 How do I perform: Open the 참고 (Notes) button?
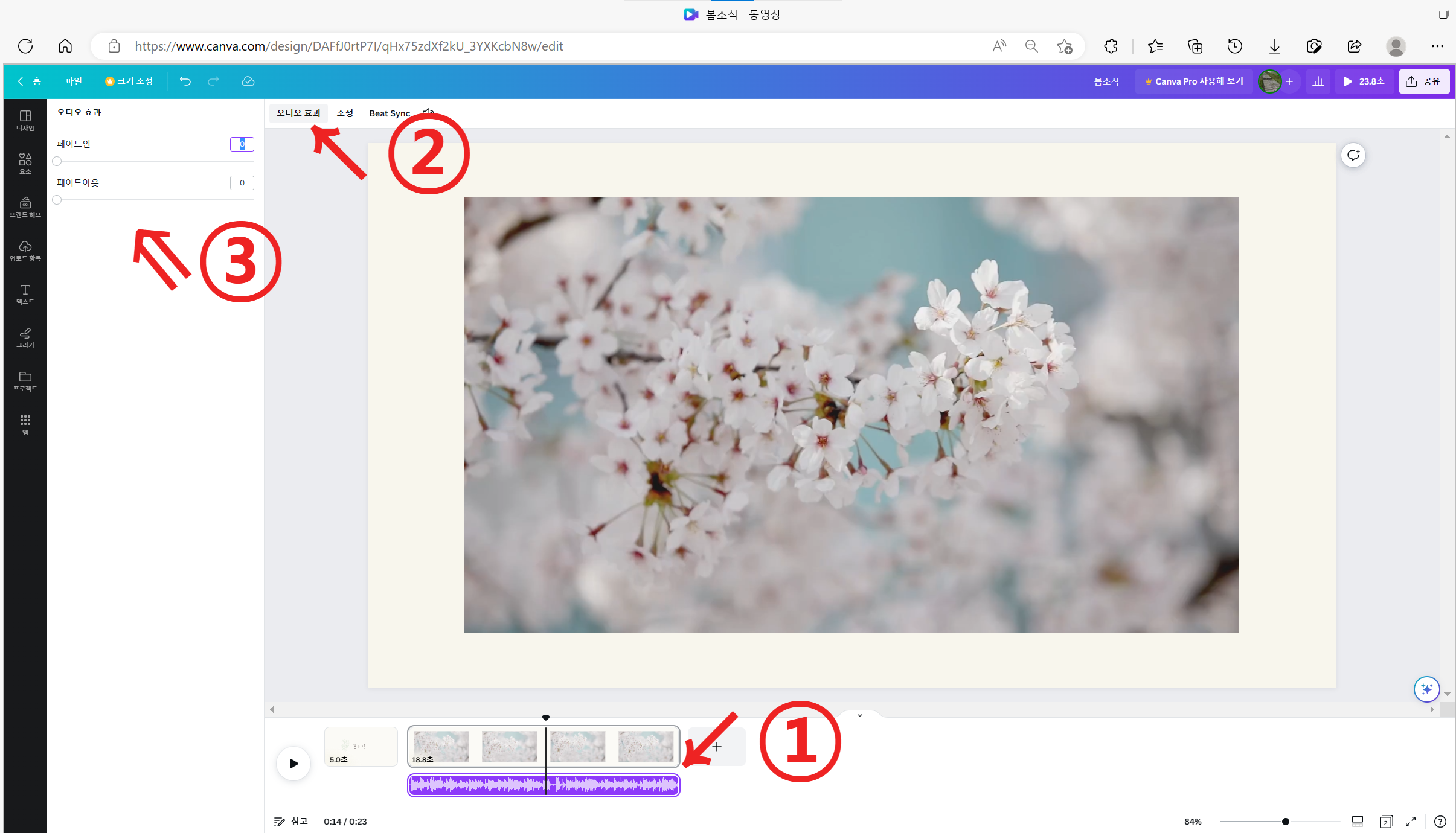(x=291, y=821)
